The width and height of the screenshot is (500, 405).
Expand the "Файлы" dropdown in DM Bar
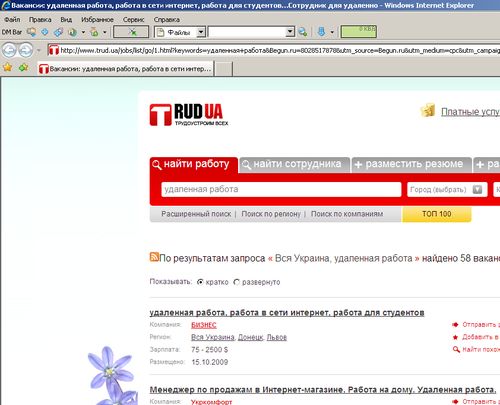pos(201,32)
